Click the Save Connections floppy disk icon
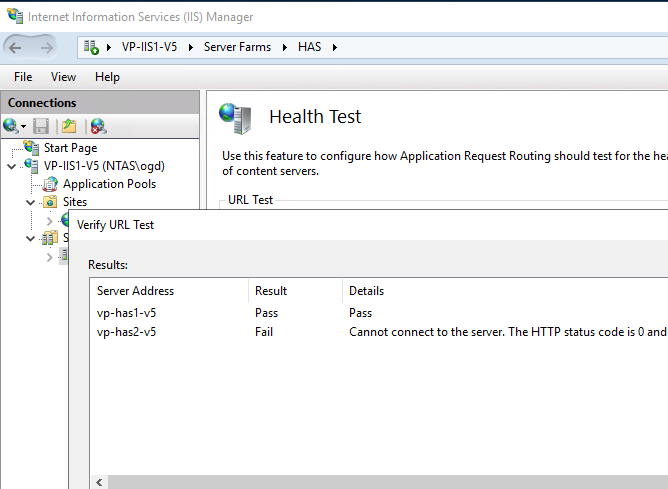This screenshot has width=668, height=489. click(41, 126)
